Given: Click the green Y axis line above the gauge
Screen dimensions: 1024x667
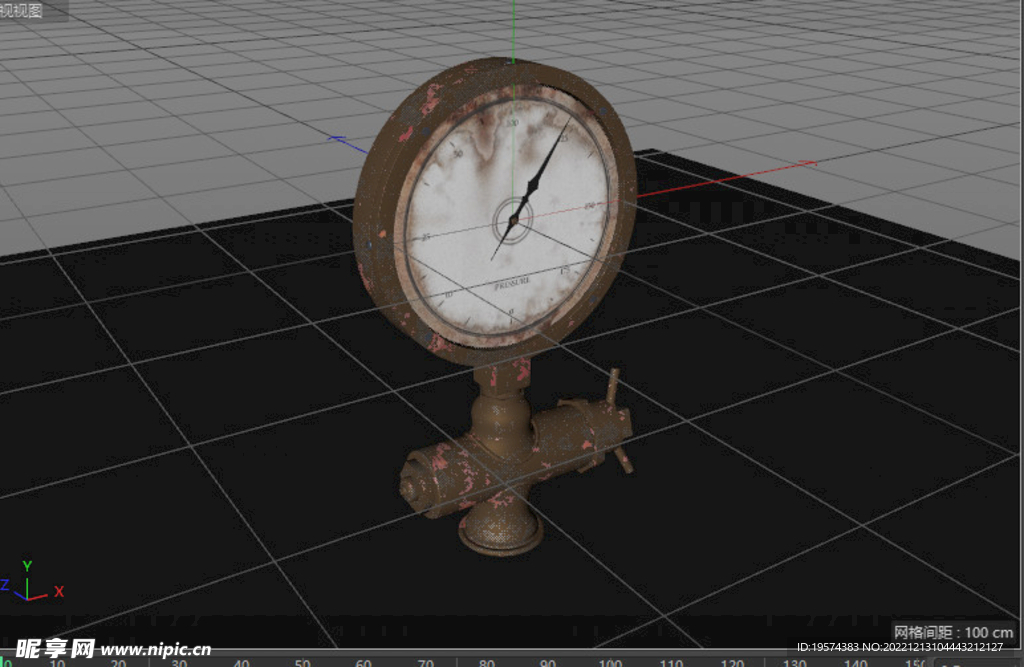Looking at the screenshot, I should click(x=512, y=30).
